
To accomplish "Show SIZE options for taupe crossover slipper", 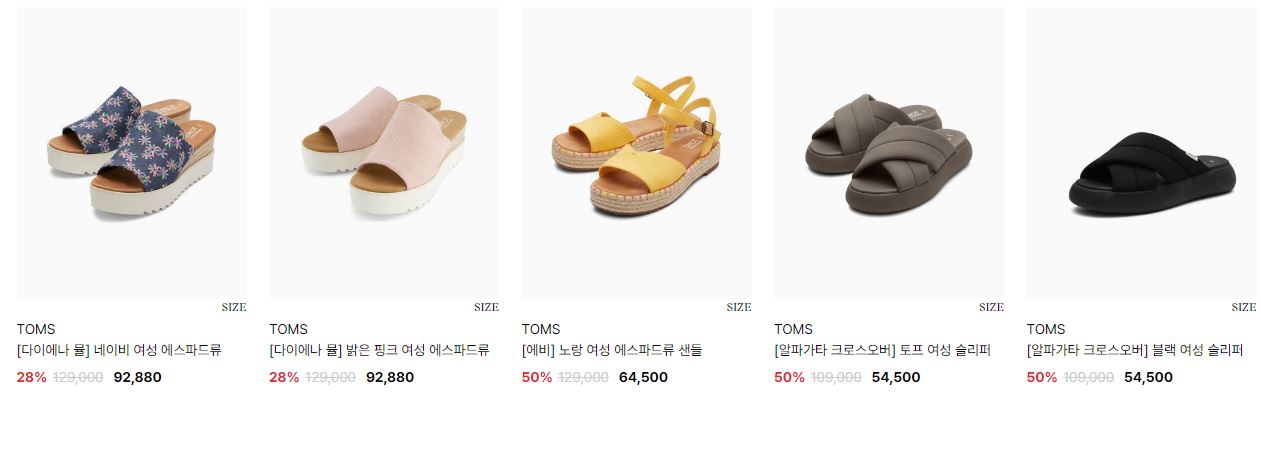I will click(991, 308).
